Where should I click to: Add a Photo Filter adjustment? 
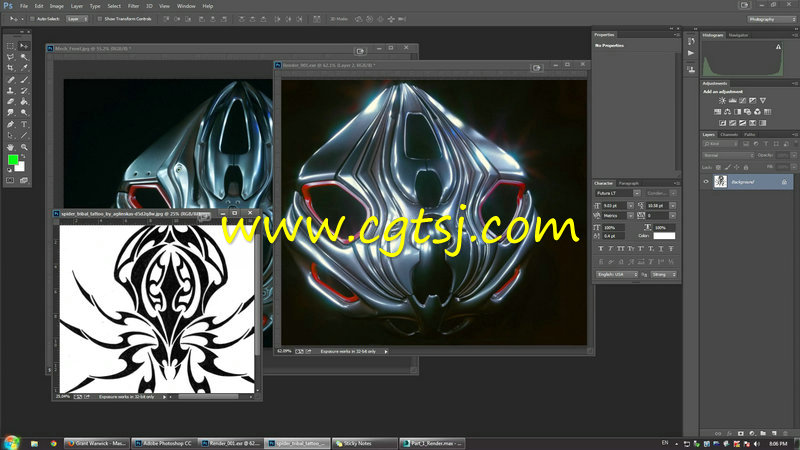click(747, 112)
